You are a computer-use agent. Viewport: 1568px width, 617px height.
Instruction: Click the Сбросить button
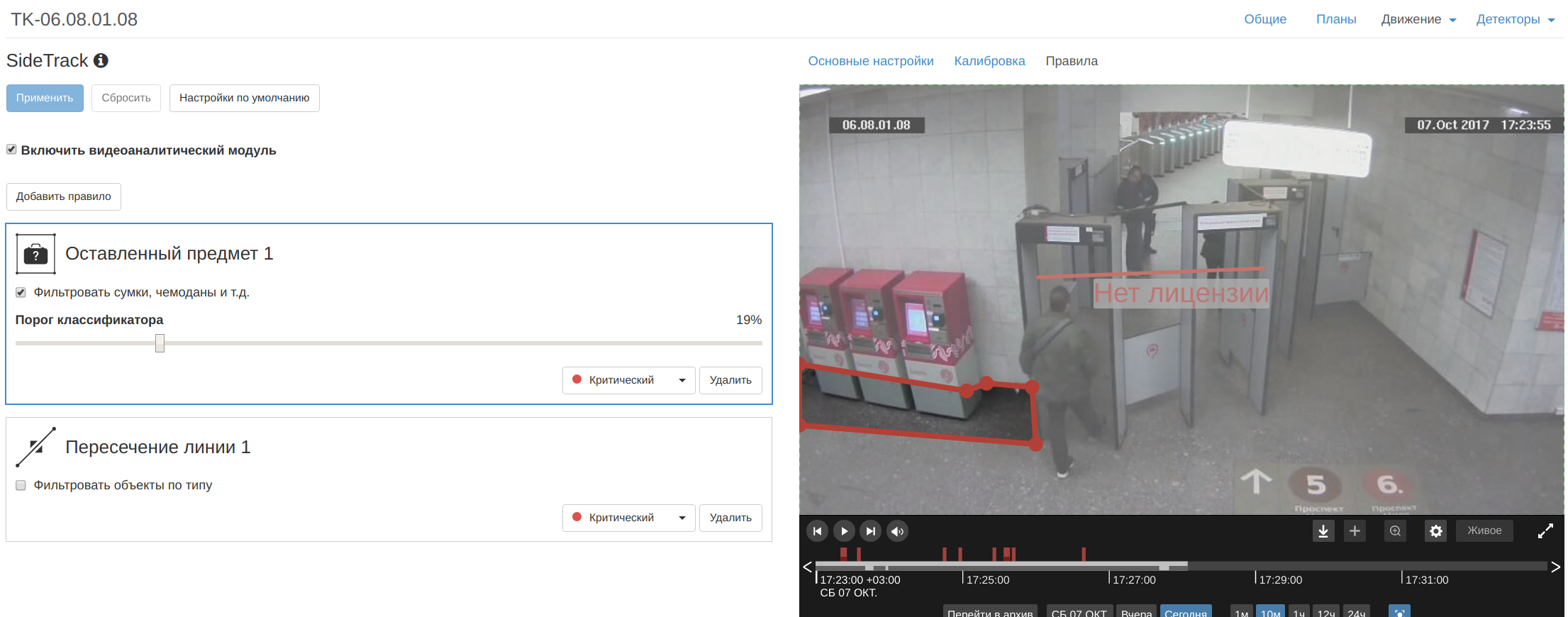tap(126, 98)
